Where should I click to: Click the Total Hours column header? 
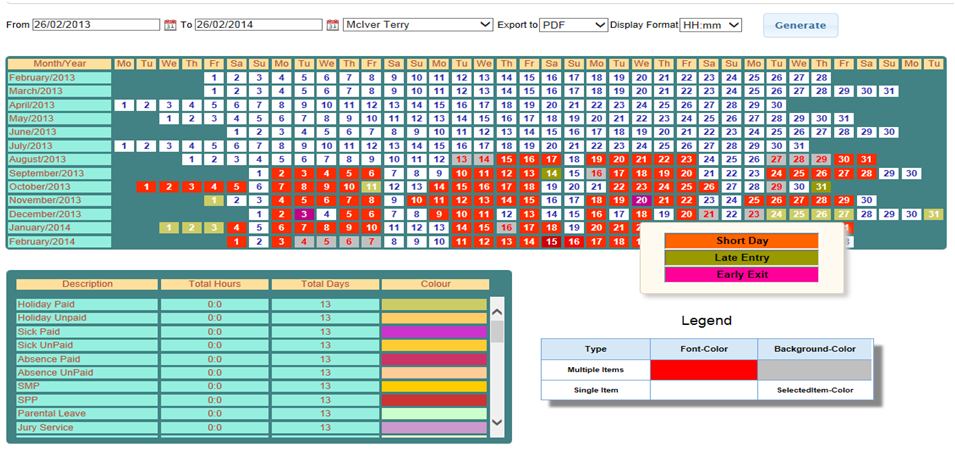tap(213, 284)
